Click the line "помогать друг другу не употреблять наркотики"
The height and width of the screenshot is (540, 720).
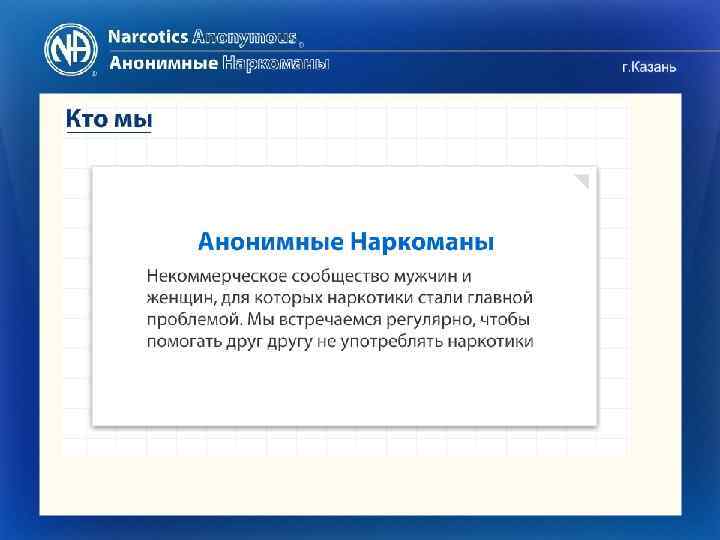click(x=340, y=342)
